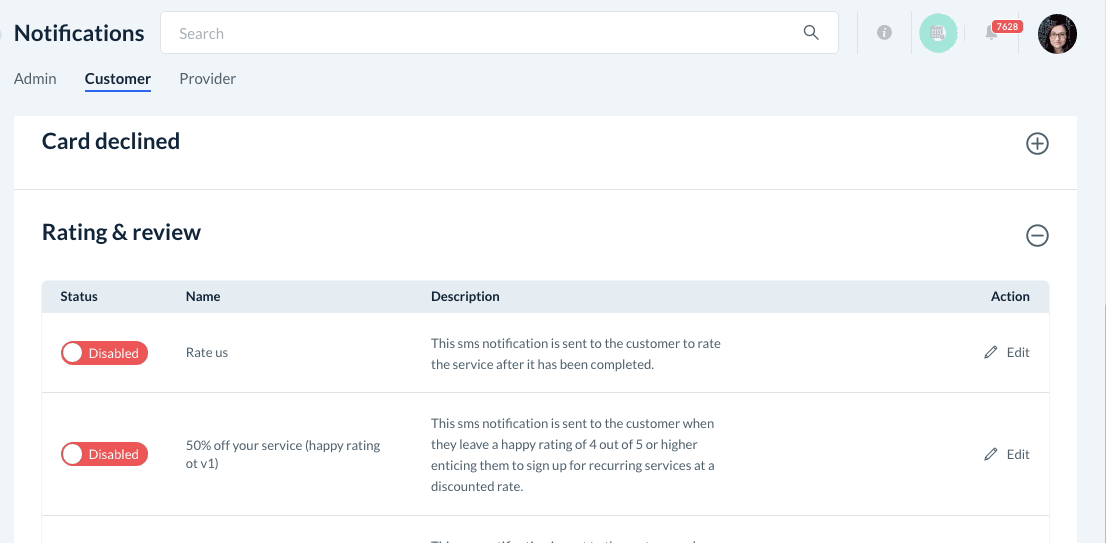Click Edit for Rate us notification
The width and height of the screenshot is (1106, 543).
click(1017, 352)
